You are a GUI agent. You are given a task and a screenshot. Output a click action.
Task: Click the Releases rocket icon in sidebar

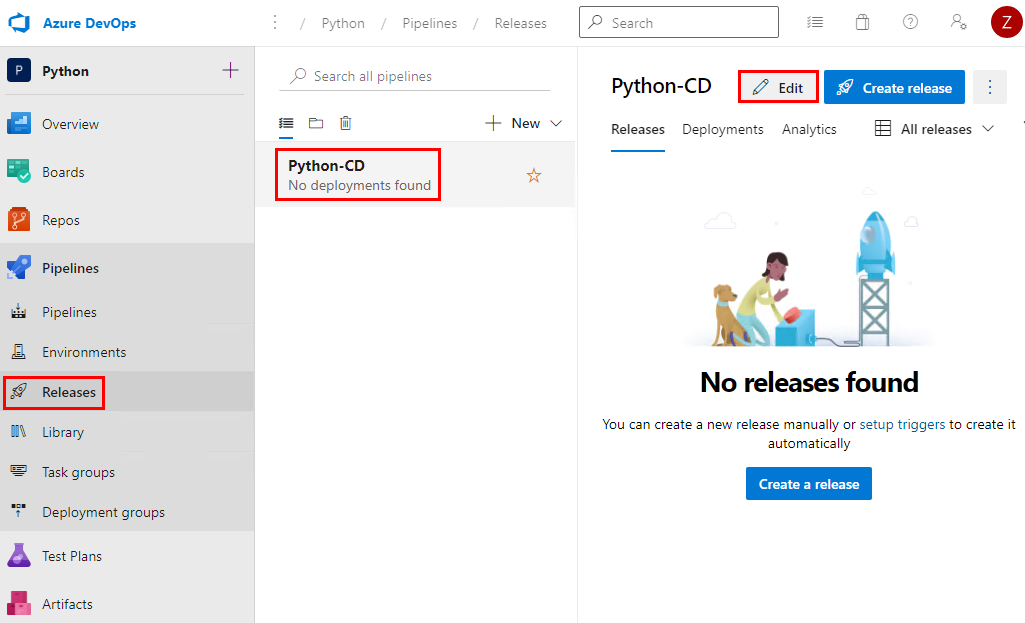point(18,391)
